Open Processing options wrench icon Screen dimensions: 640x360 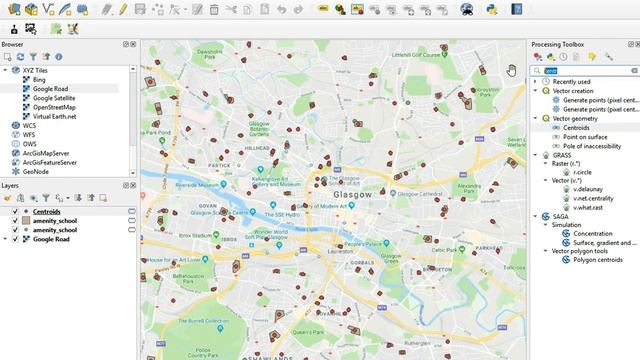pyautogui.click(x=609, y=57)
